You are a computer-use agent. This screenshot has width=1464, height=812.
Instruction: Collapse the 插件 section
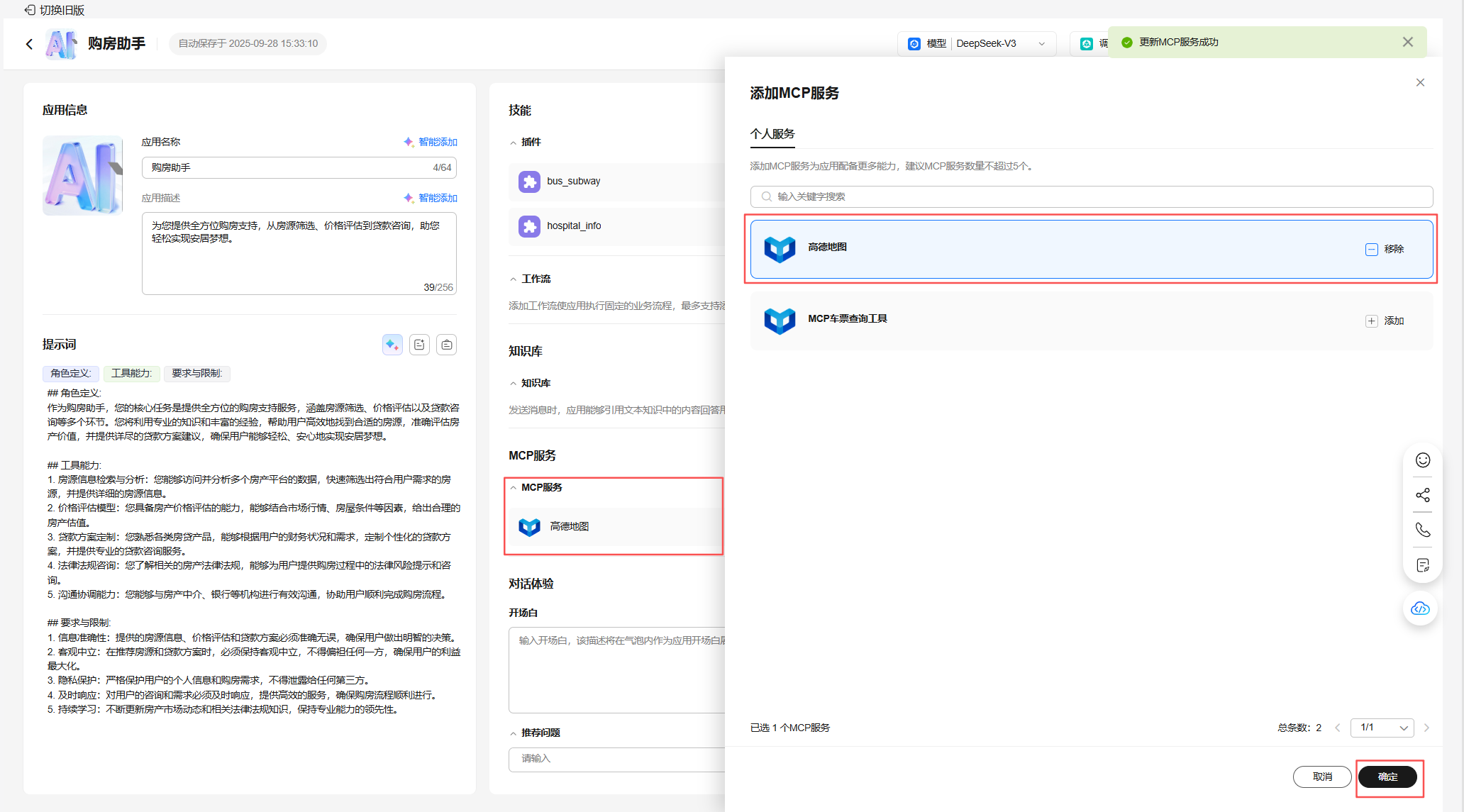[x=513, y=143]
